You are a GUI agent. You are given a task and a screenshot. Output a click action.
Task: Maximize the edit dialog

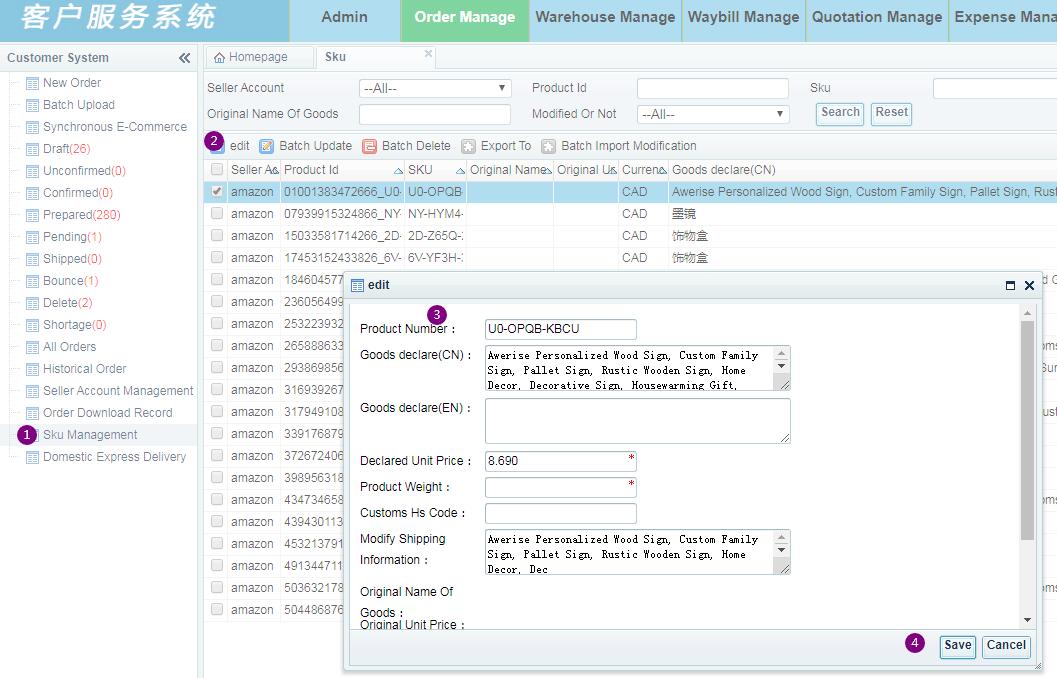pos(1010,286)
